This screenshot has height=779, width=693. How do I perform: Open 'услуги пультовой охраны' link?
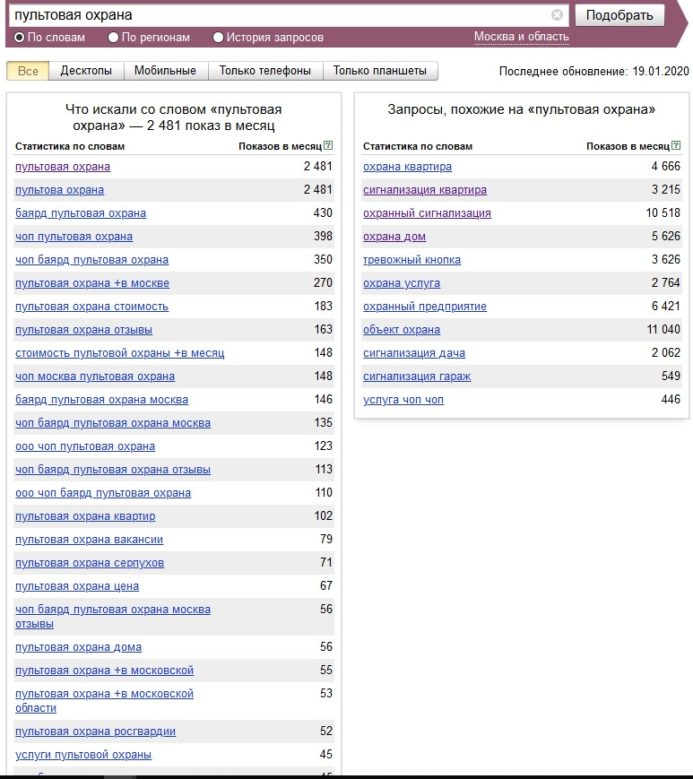click(83, 755)
